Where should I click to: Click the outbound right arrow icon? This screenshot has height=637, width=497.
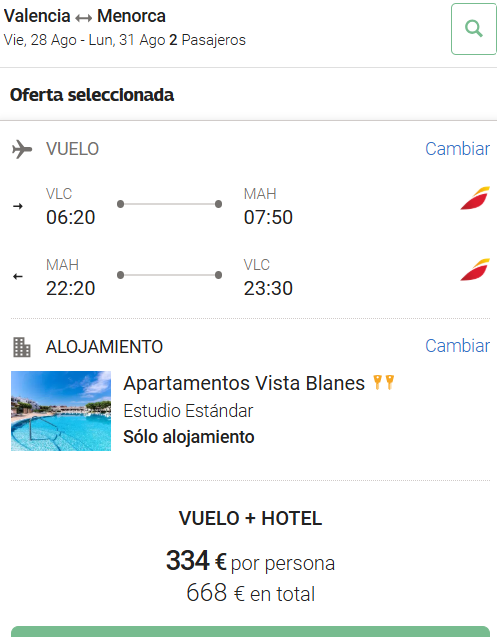click(18, 206)
